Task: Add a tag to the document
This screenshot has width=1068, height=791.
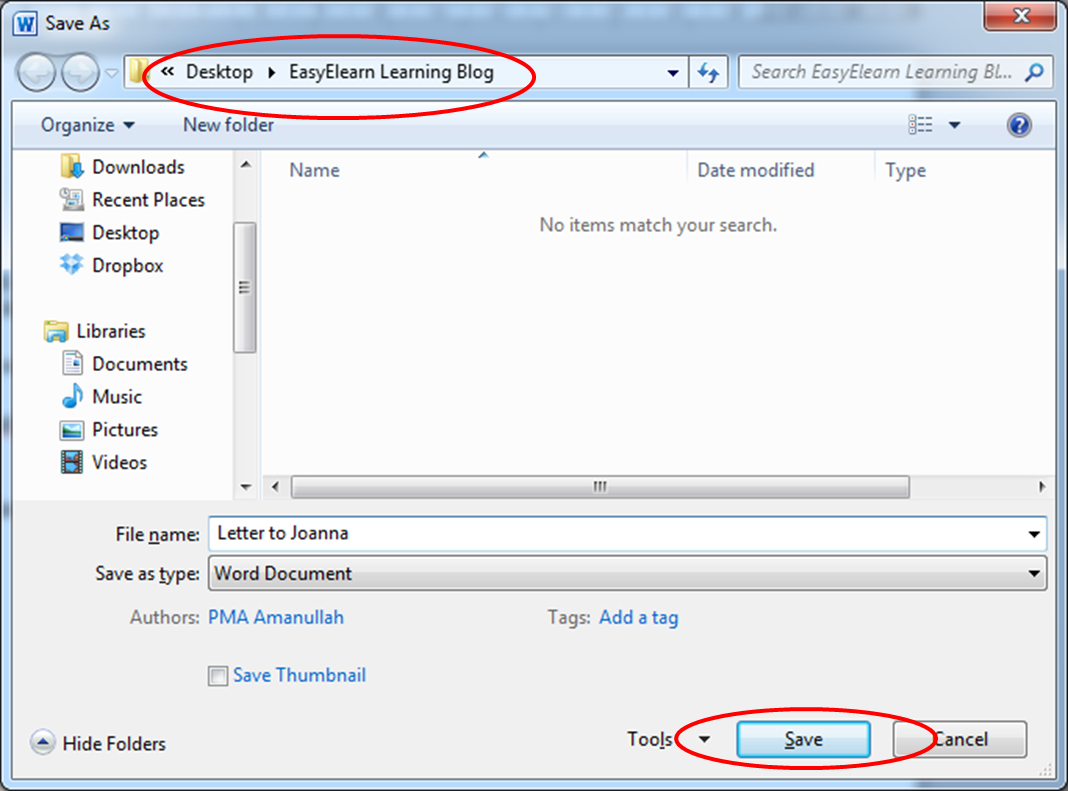Action: [638, 617]
